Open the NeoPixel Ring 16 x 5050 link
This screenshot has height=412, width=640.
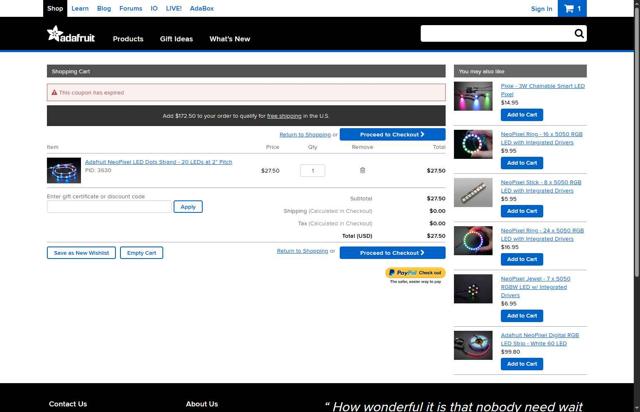pyautogui.click(x=542, y=138)
